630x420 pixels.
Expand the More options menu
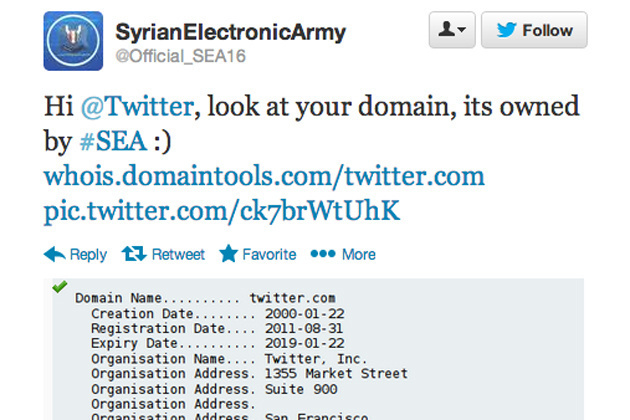pos(358,254)
